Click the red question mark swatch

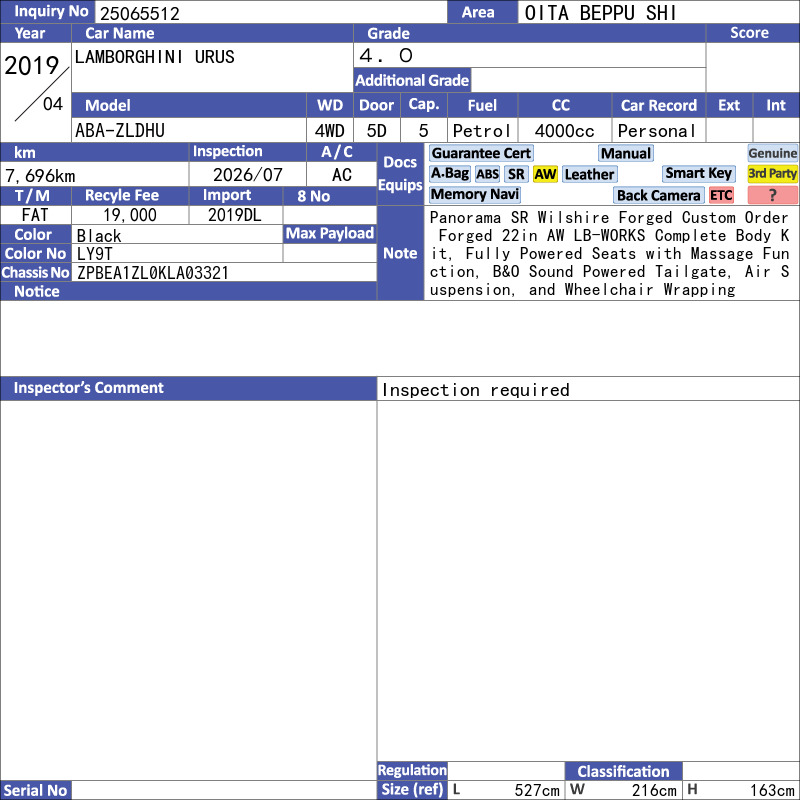772,195
